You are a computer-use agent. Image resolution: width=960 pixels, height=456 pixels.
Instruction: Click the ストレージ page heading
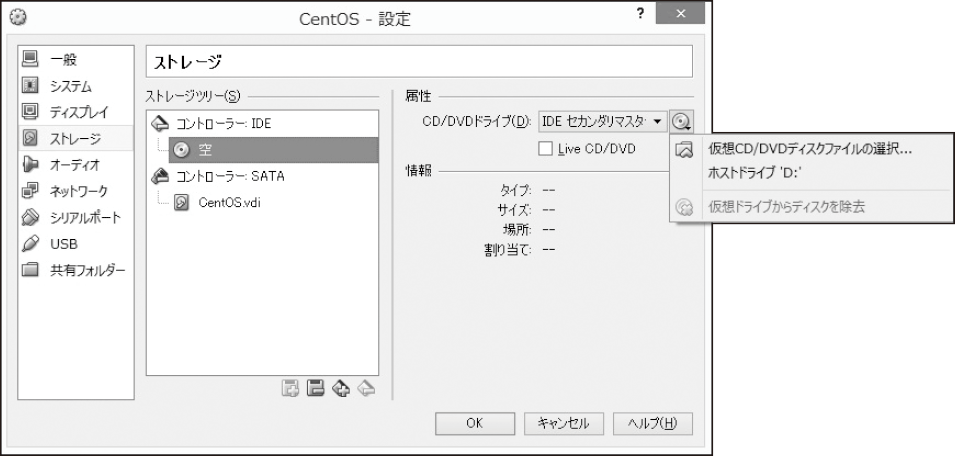187,62
